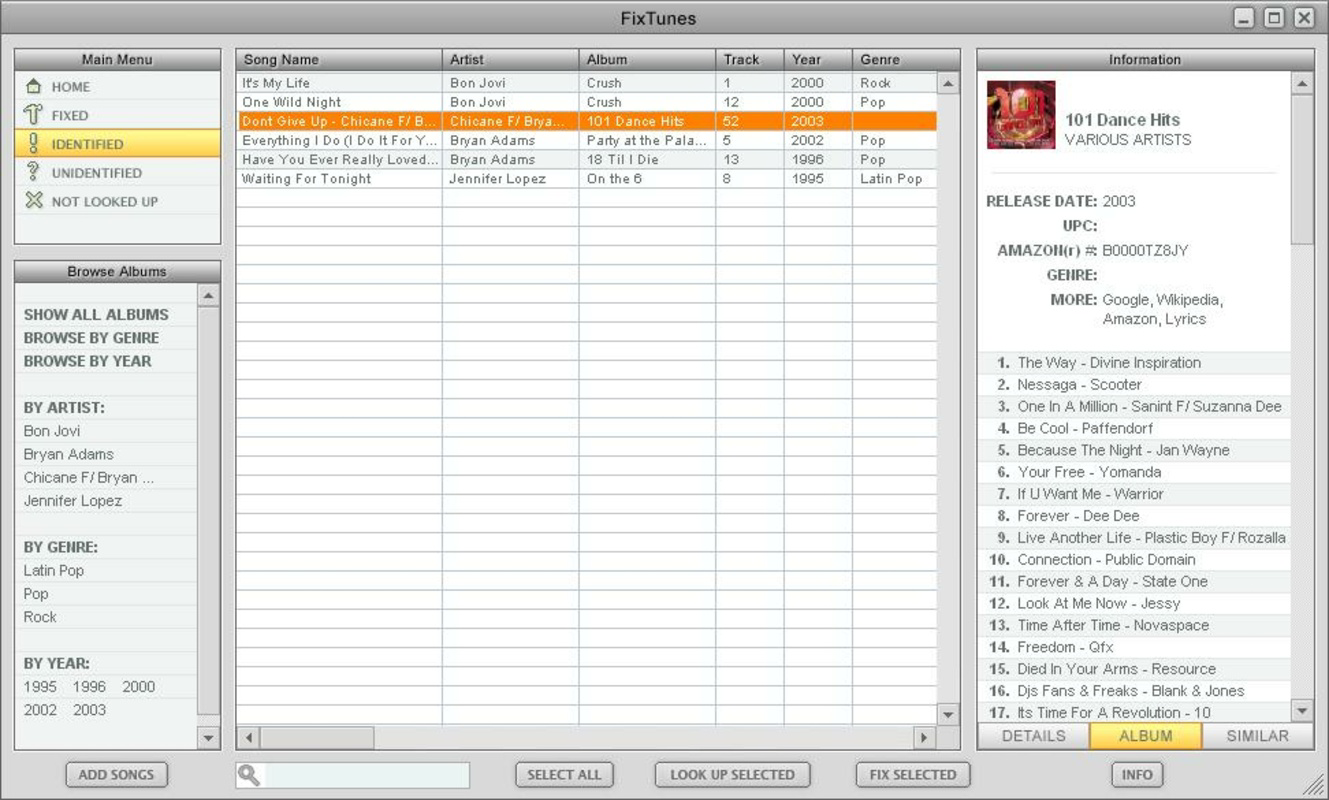Filter albums by artist Jennifer Lopez
The height and width of the screenshot is (800, 1329).
pos(73,501)
